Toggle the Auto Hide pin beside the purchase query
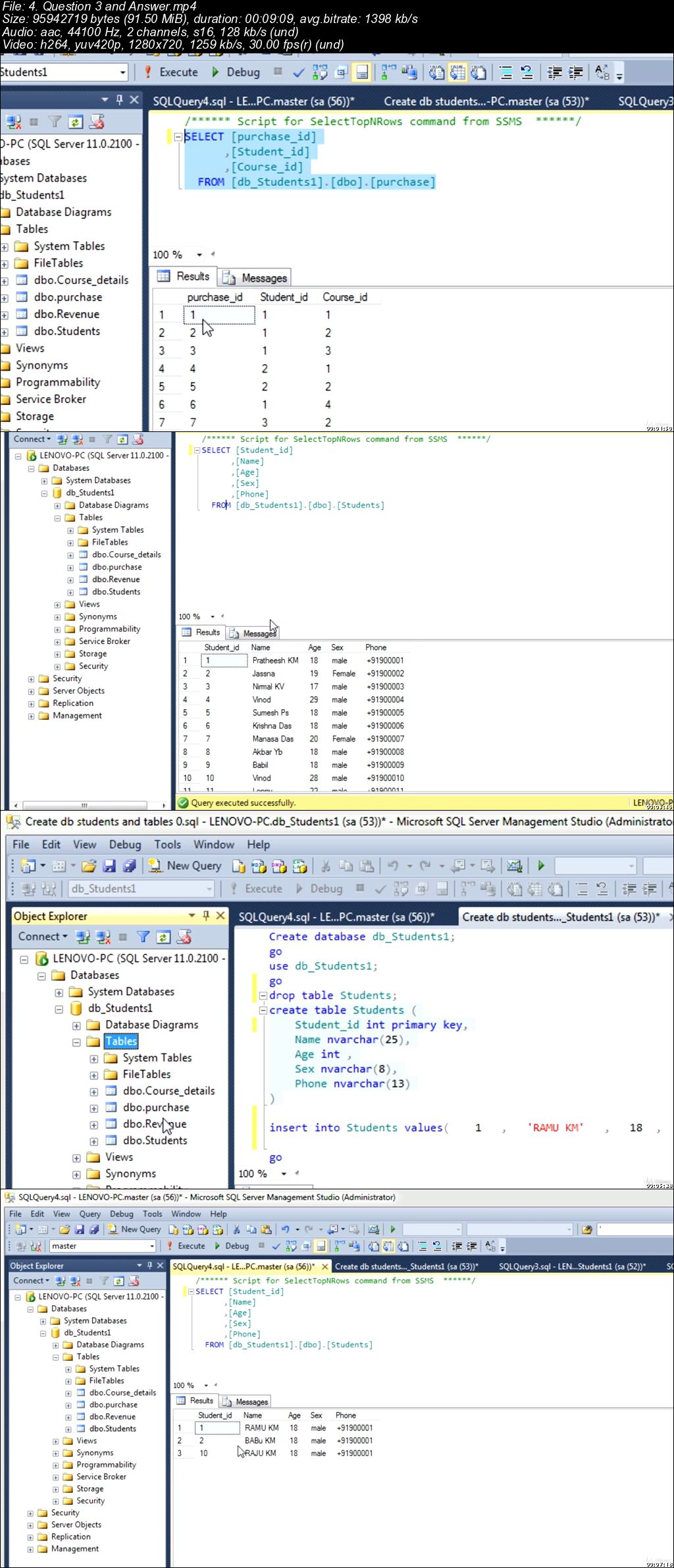Screen dimensions: 674x1568 click(119, 100)
